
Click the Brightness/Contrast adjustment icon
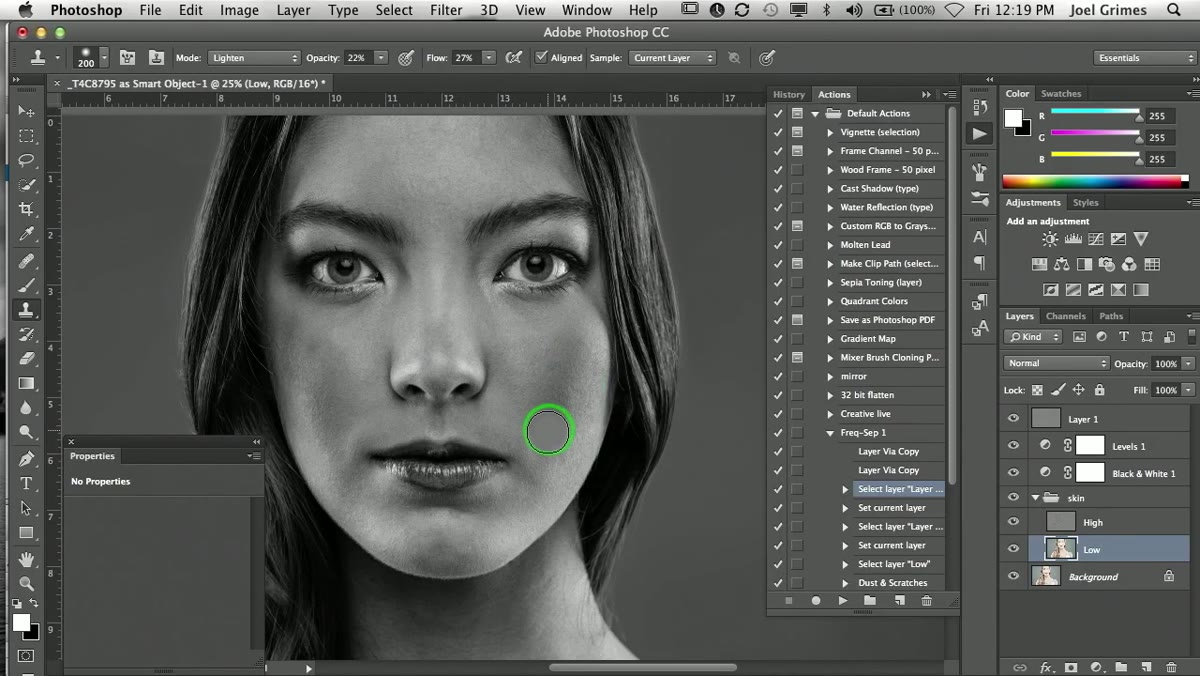(x=1050, y=239)
